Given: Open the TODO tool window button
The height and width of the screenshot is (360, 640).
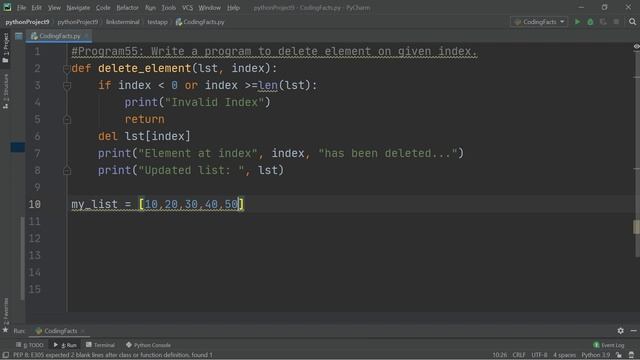Looking at the screenshot, I should point(30,345).
